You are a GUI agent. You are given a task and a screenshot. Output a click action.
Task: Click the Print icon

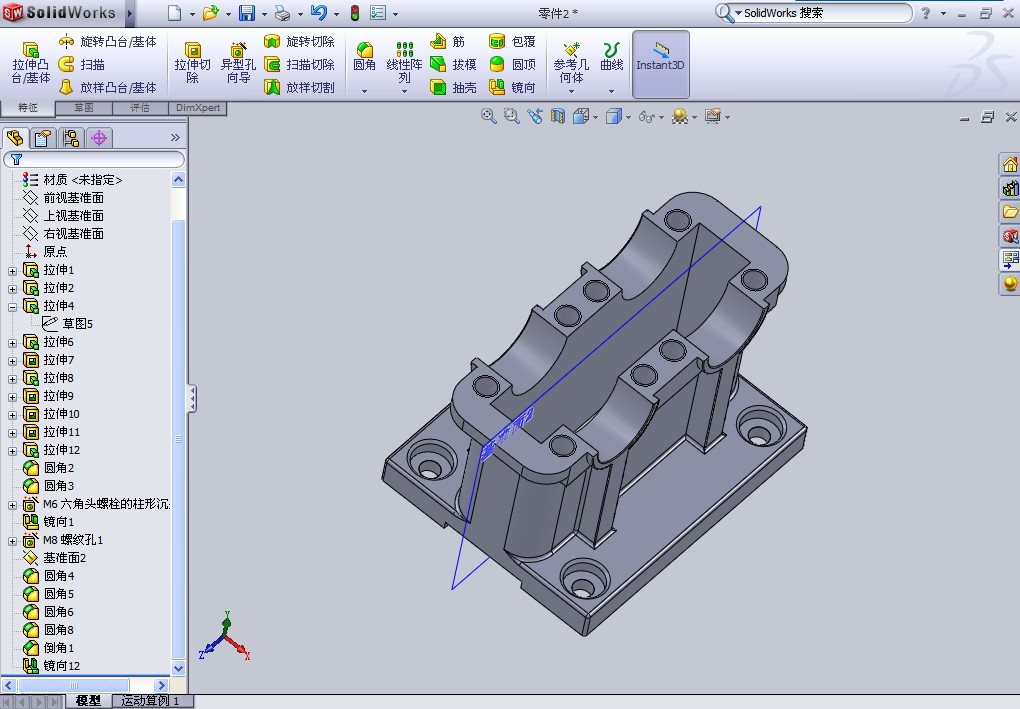282,13
